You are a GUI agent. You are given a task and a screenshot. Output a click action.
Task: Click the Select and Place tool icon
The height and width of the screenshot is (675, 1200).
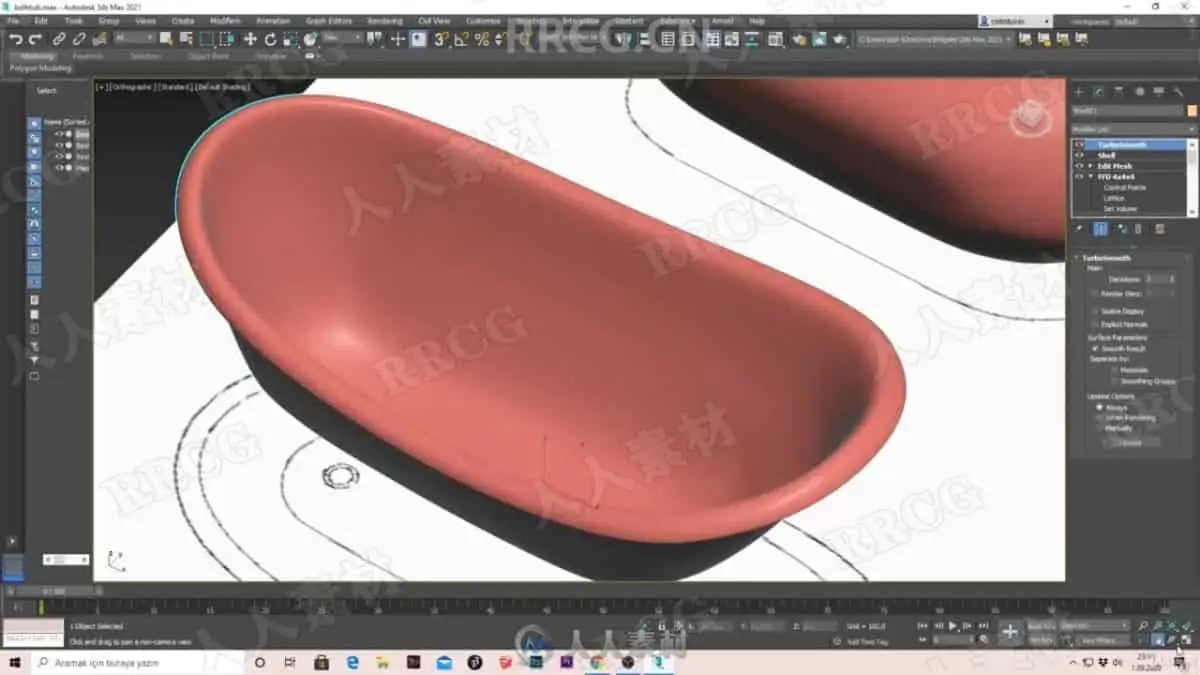pyautogui.click(x=311, y=39)
